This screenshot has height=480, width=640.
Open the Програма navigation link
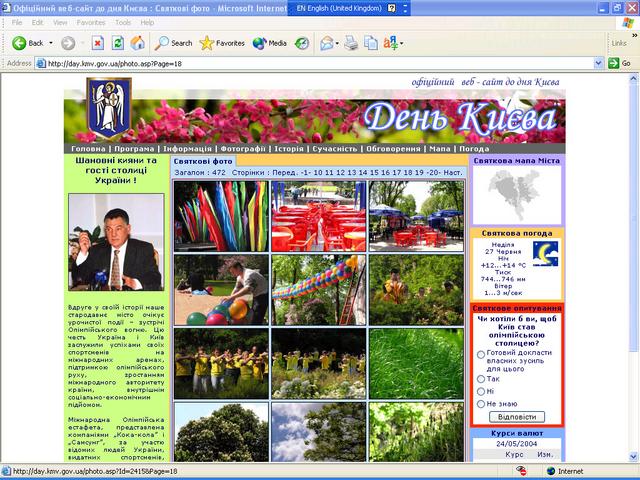tap(134, 149)
